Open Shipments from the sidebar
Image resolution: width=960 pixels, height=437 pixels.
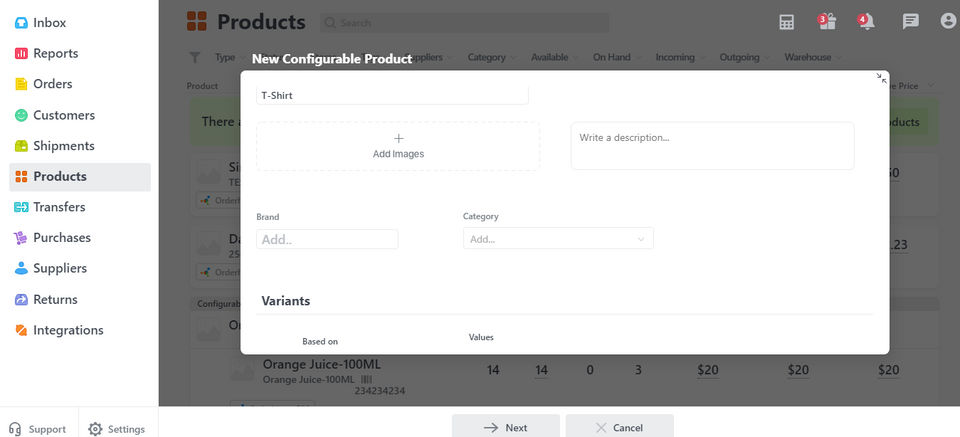coord(63,146)
